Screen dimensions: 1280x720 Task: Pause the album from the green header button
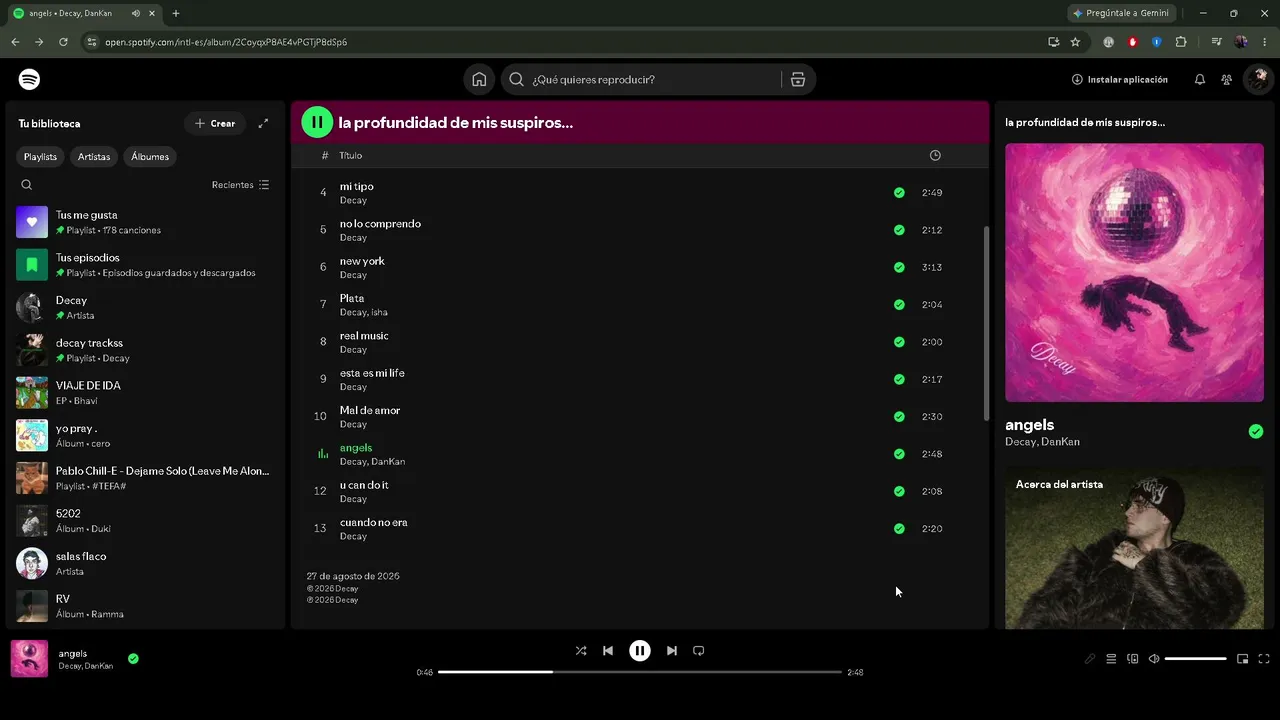coord(317,123)
